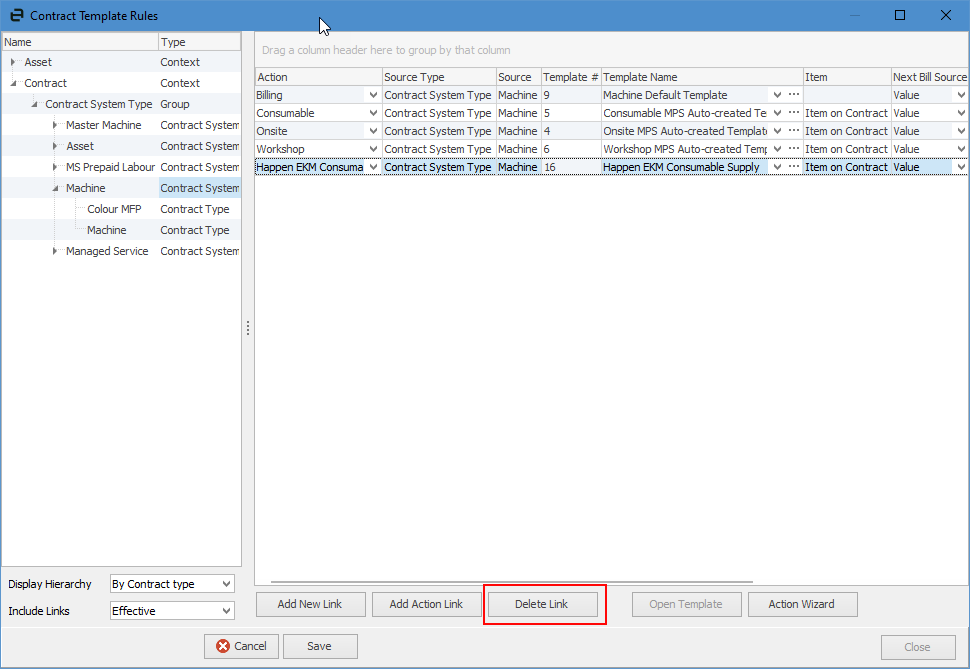Click the app icon in title bar
Image resolution: width=970 pixels, height=669 pixels.
pos(16,15)
